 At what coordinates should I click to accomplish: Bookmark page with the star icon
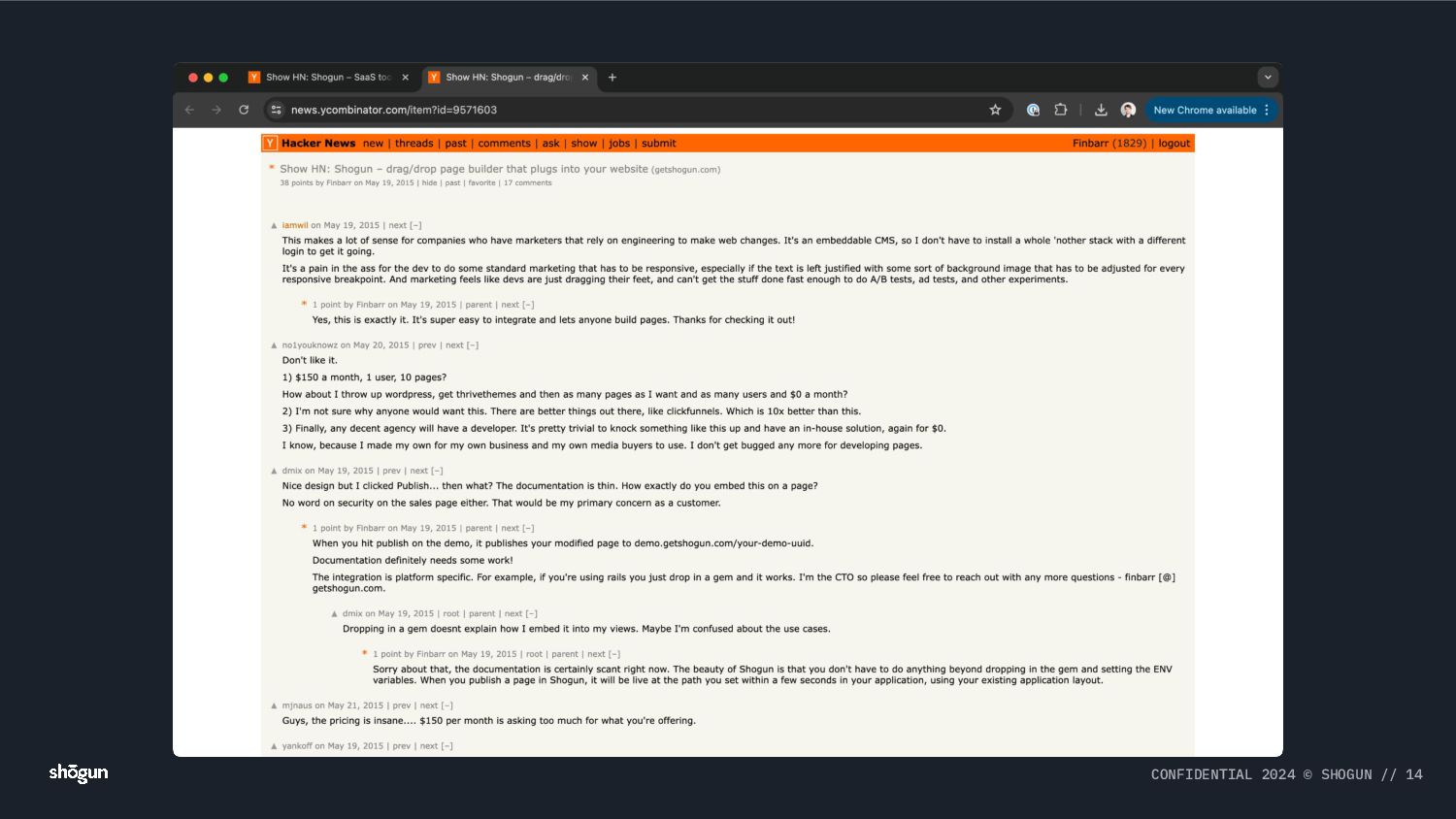[x=995, y=110]
